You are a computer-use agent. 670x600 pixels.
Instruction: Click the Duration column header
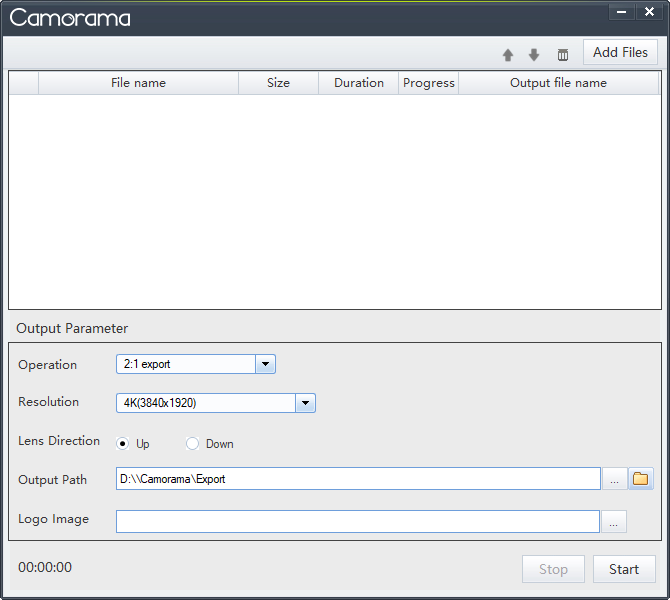pos(358,83)
